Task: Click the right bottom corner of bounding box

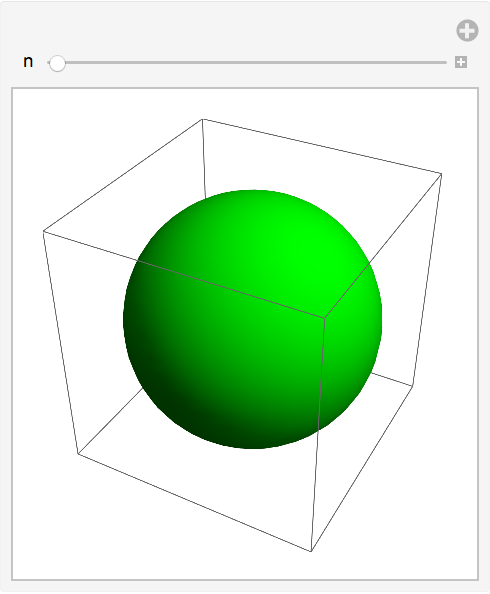Action: 413,386
